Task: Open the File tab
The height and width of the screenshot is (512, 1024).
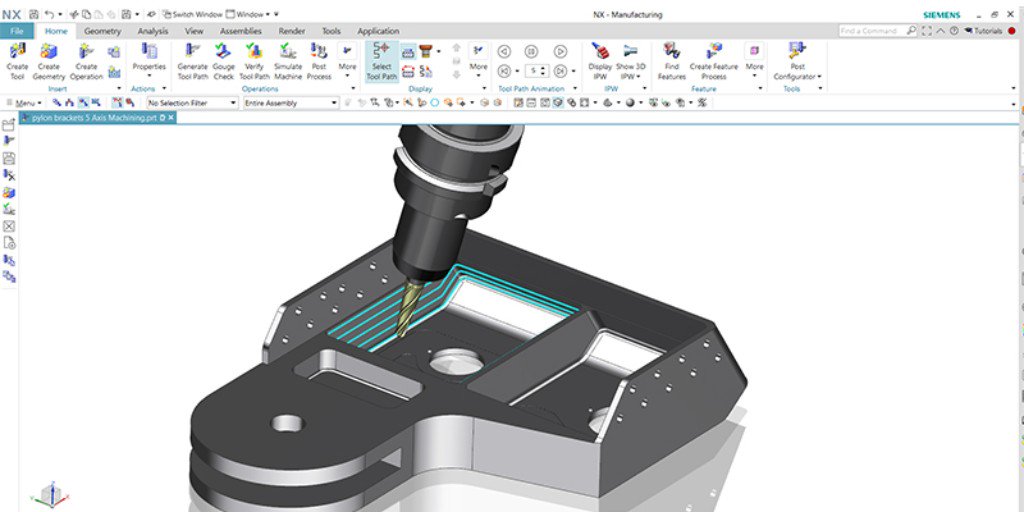Action: point(17,31)
